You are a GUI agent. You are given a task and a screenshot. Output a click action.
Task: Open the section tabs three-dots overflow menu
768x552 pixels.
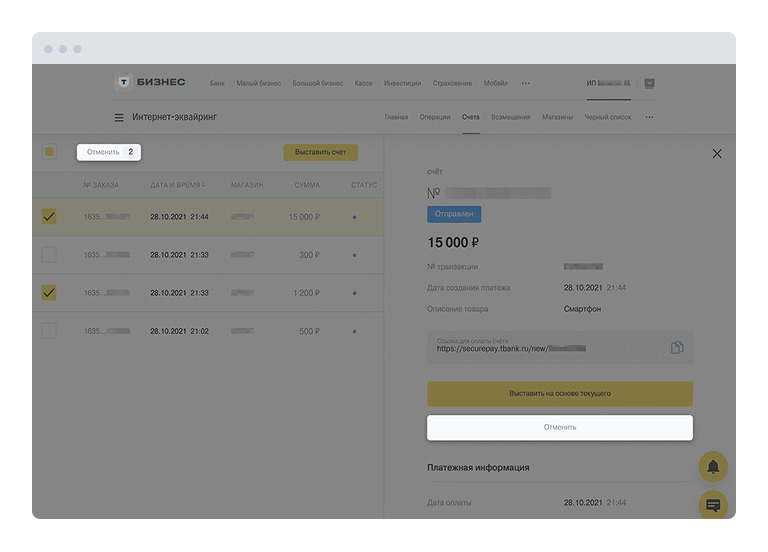[649, 117]
